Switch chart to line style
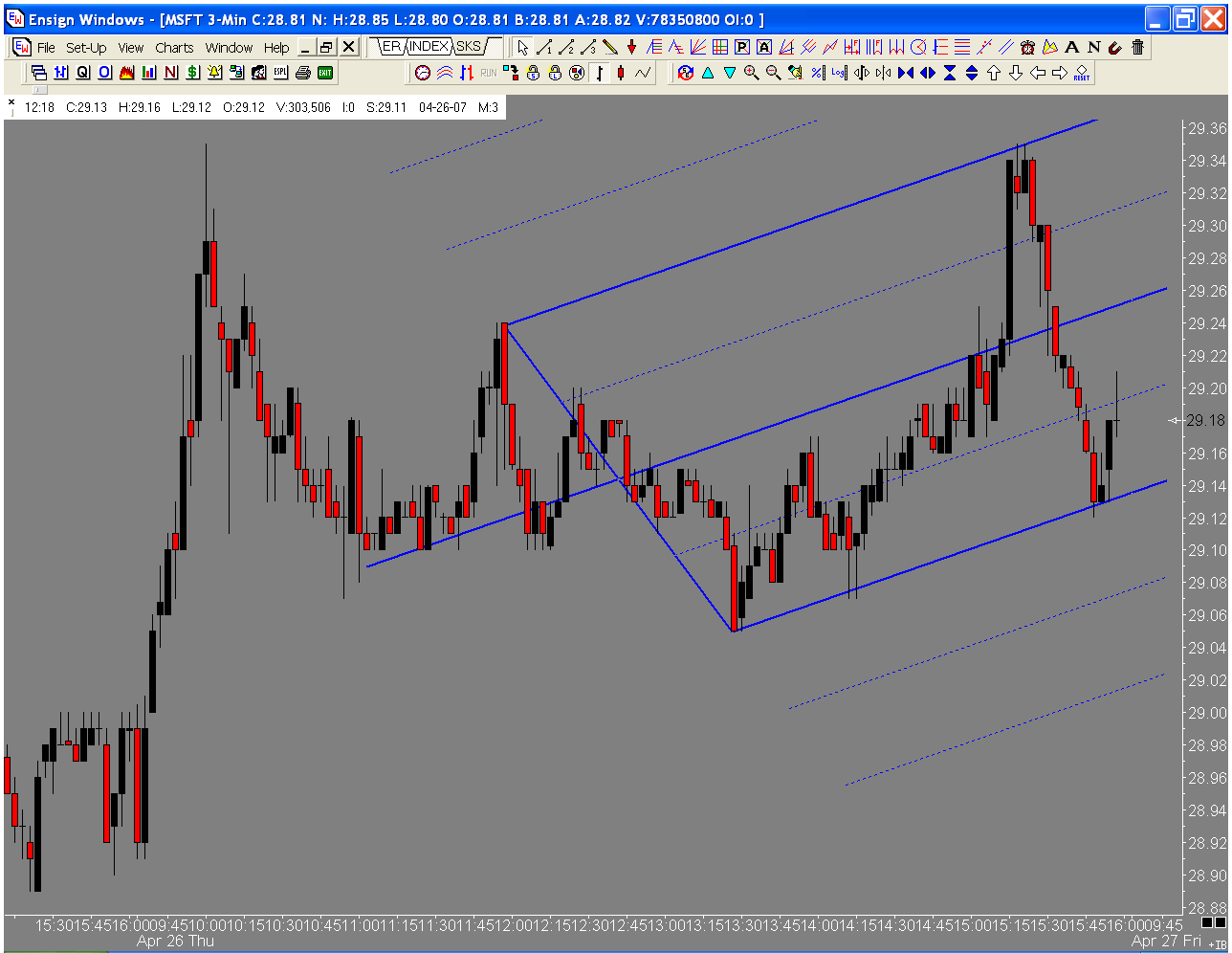 (643, 73)
